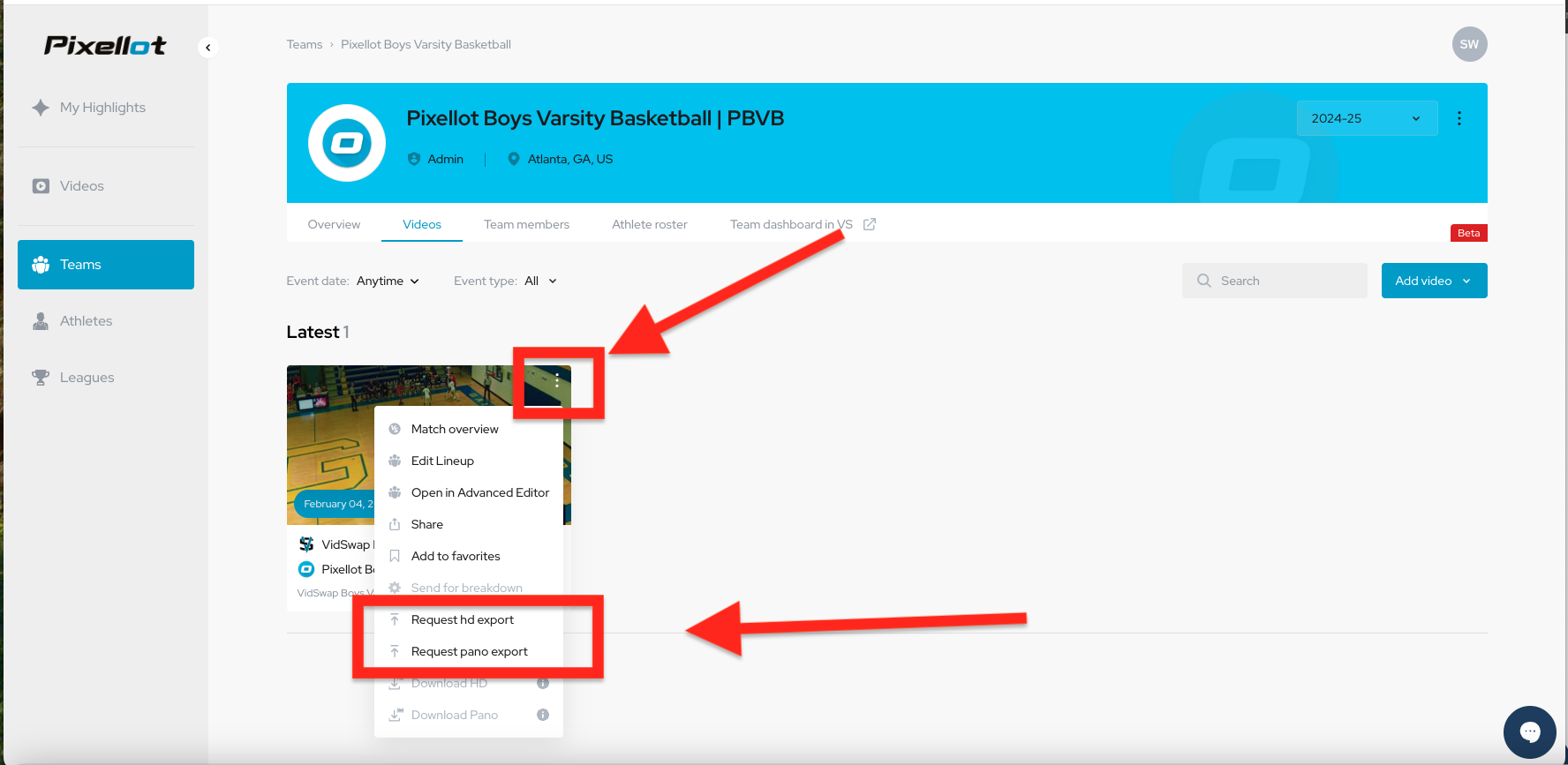This screenshot has height=765, width=1568.
Task: Click the February 04 date badge
Action: pos(335,504)
